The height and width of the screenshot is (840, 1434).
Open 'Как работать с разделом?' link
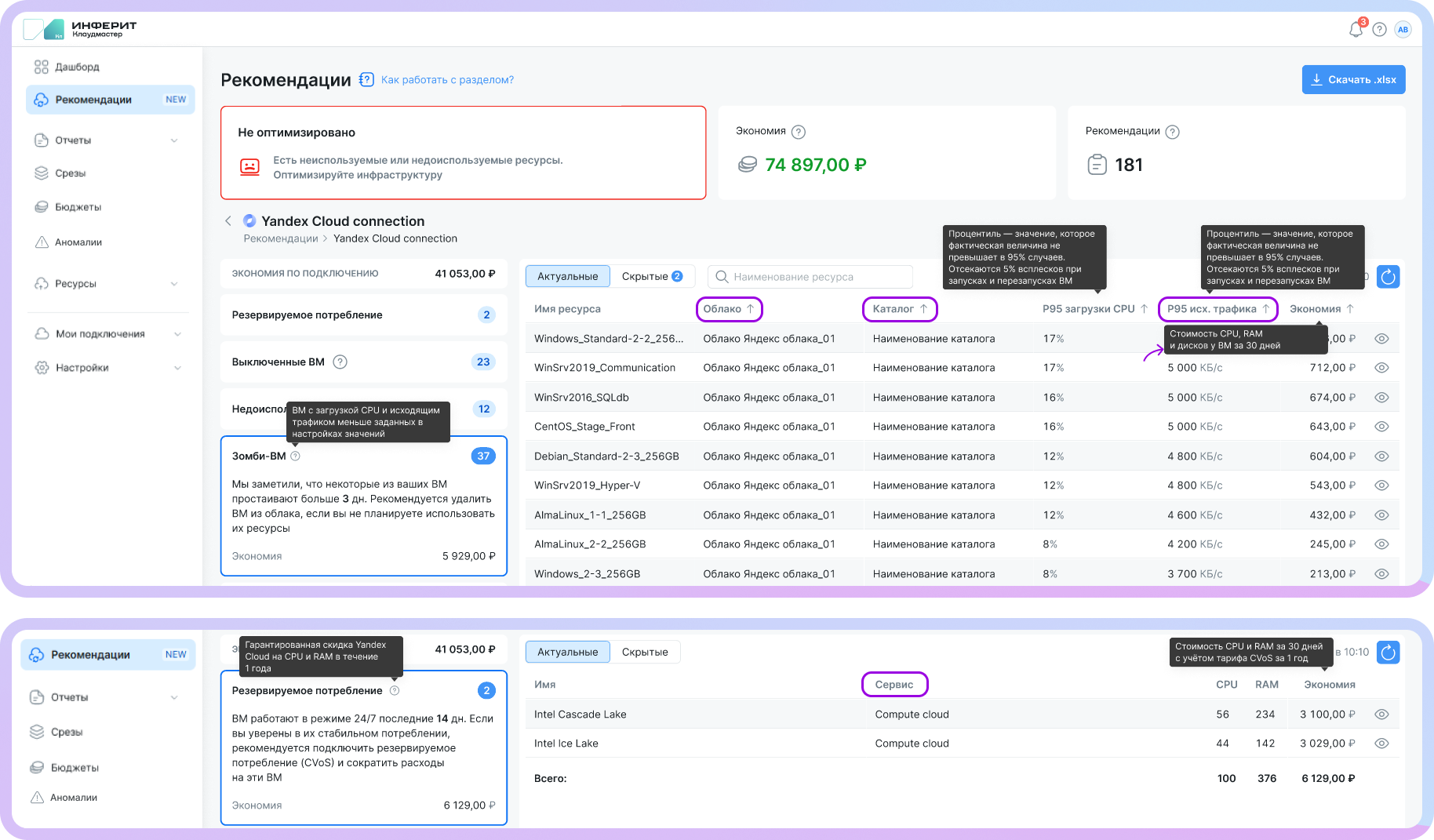[x=447, y=80]
